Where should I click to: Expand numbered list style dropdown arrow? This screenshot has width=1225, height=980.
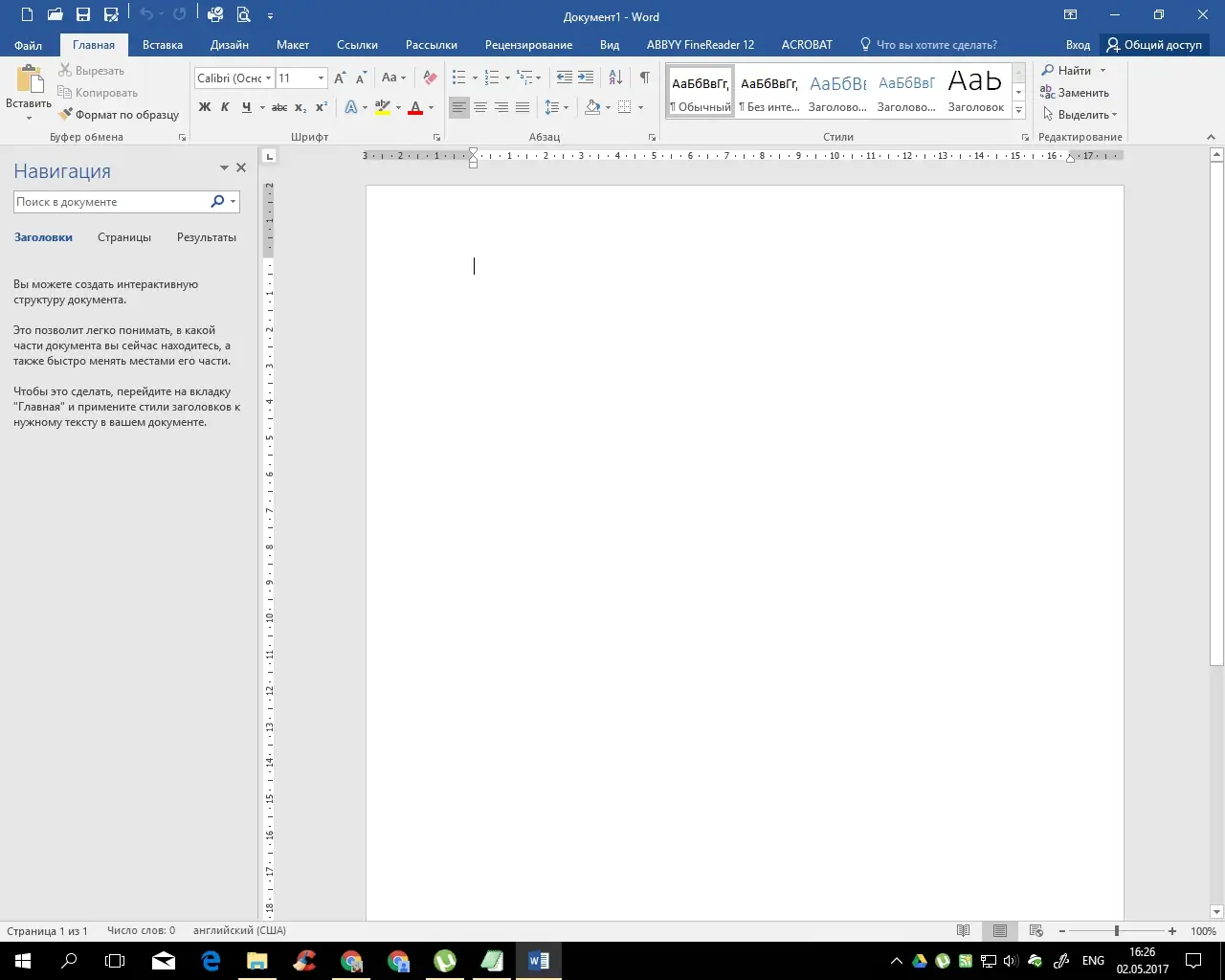[x=507, y=78]
